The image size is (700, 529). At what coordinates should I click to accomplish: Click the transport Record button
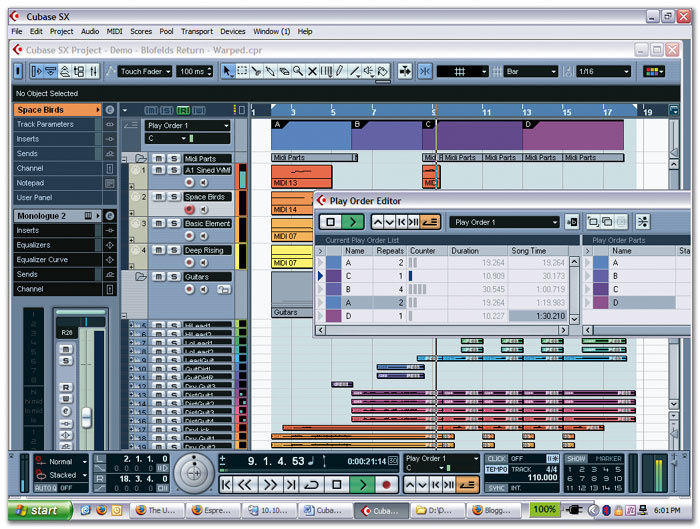(x=387, y=485)
